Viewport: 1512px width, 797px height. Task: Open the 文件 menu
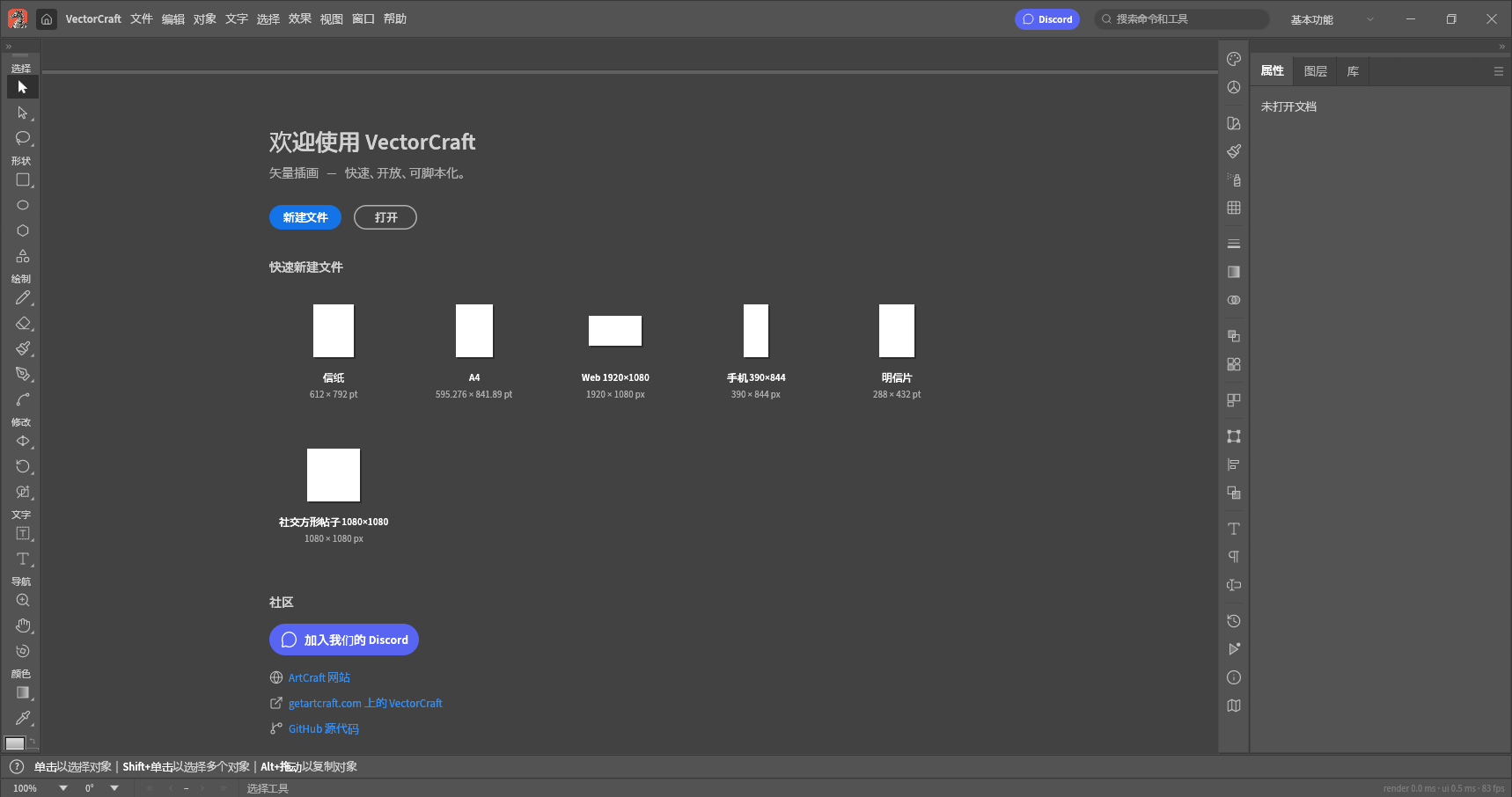tap(142, 18)
